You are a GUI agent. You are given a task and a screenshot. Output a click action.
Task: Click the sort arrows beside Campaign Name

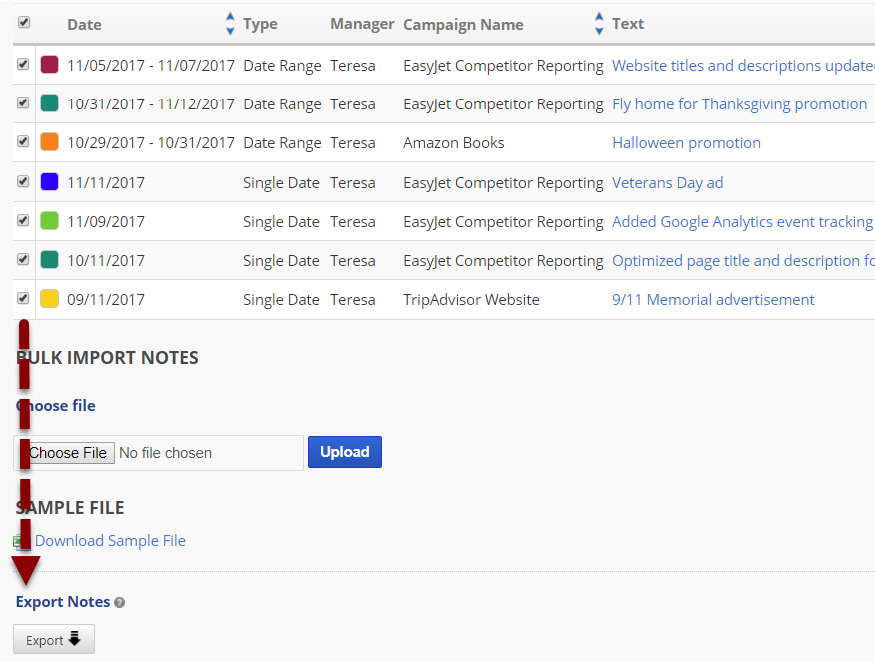[x=599, y=24]
